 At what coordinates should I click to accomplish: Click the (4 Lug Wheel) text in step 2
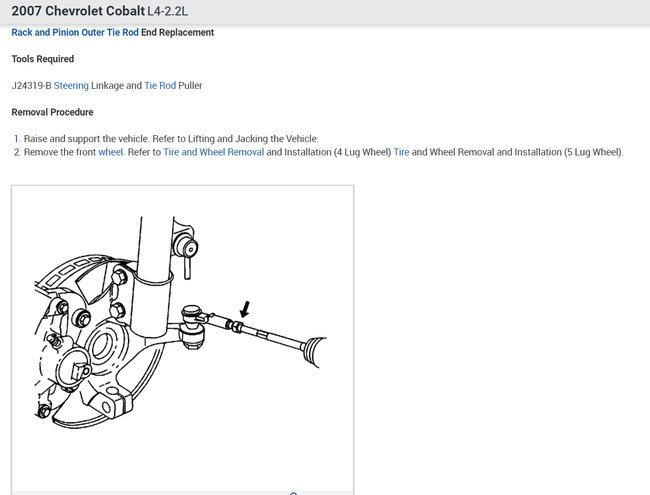[362, 152]
